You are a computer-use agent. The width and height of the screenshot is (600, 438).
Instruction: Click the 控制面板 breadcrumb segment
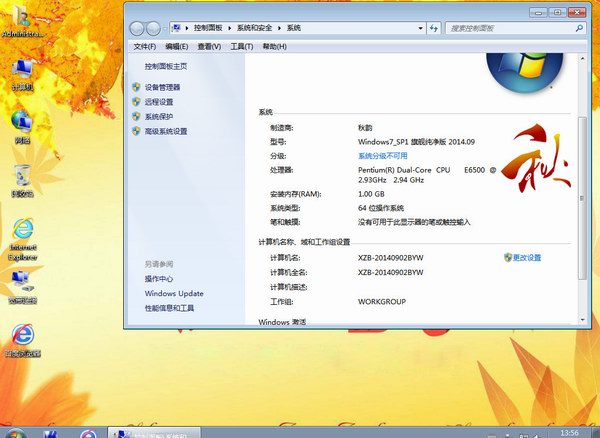(x=208, y=28)
